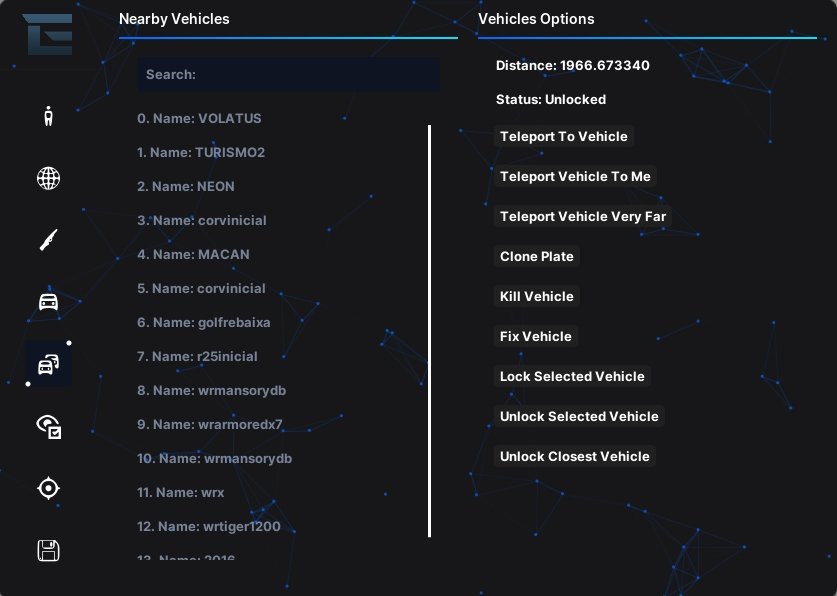Open the eye visuals icon tab

pyautogui.click(x=49, y=427)
